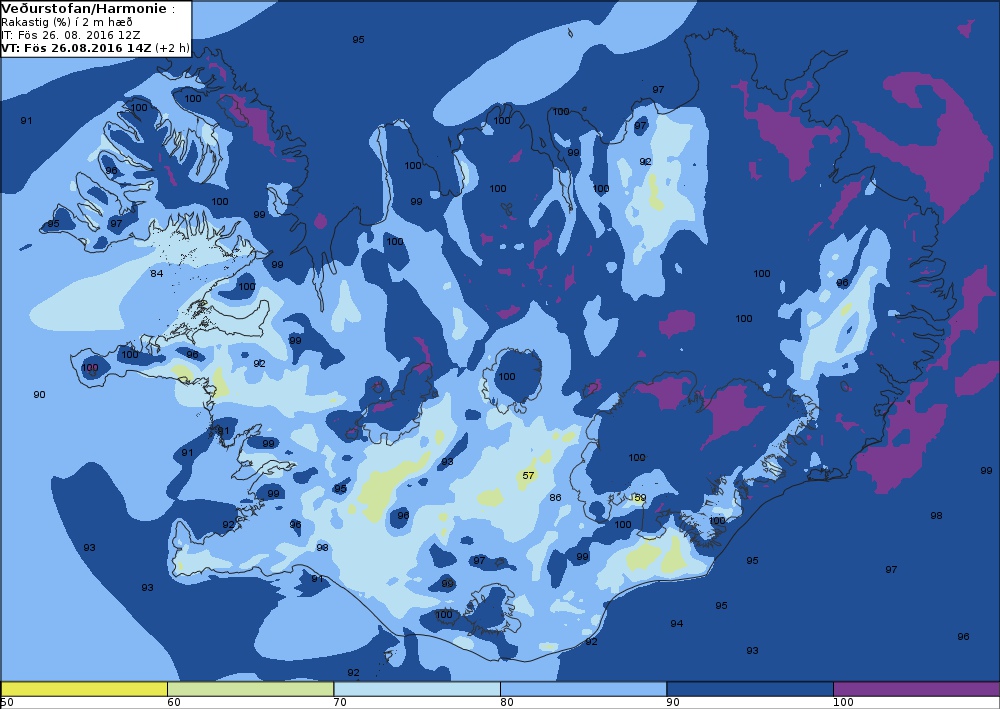Click the yellow 50–60 legend color band
This screenshot has height=709, width=1000.
(x=84, y=689)
